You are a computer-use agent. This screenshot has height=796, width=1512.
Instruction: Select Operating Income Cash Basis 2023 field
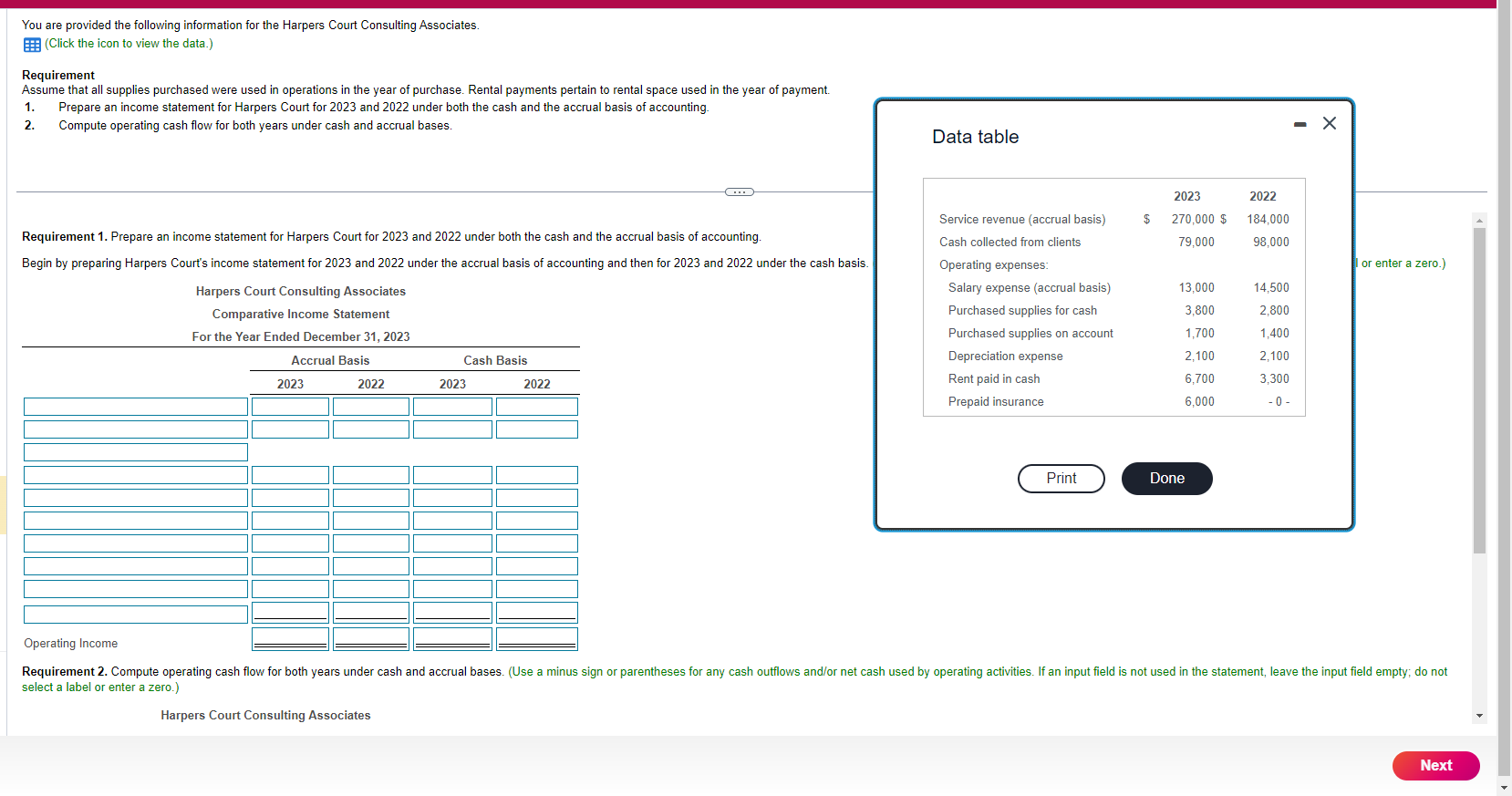452,639
